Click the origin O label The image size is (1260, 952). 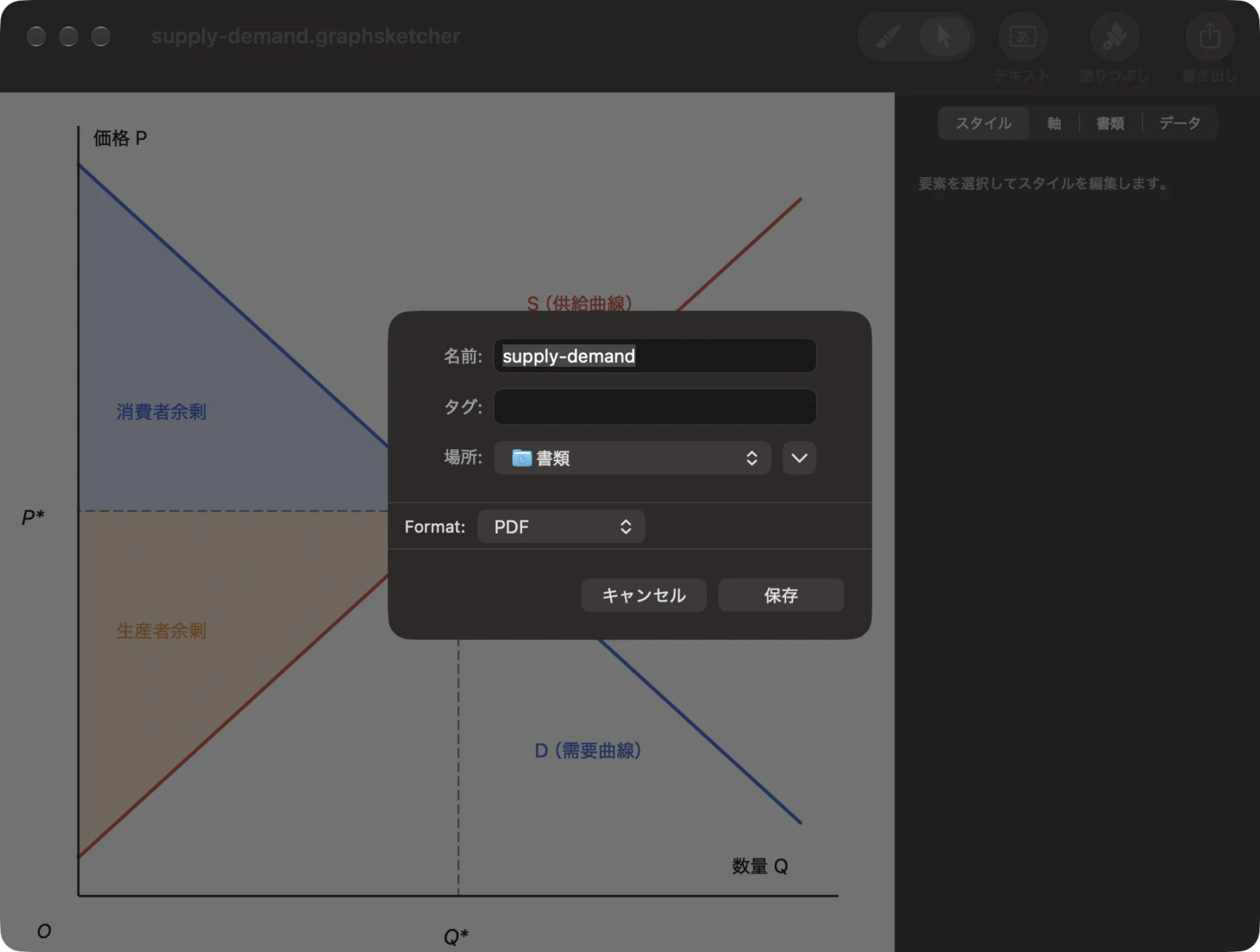44,931
